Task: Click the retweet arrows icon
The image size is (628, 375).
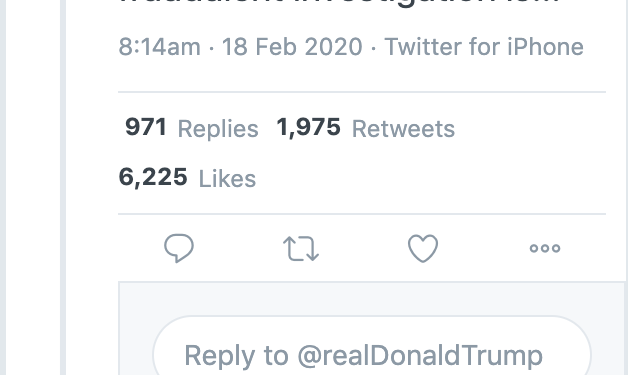Action: [301, 249]
